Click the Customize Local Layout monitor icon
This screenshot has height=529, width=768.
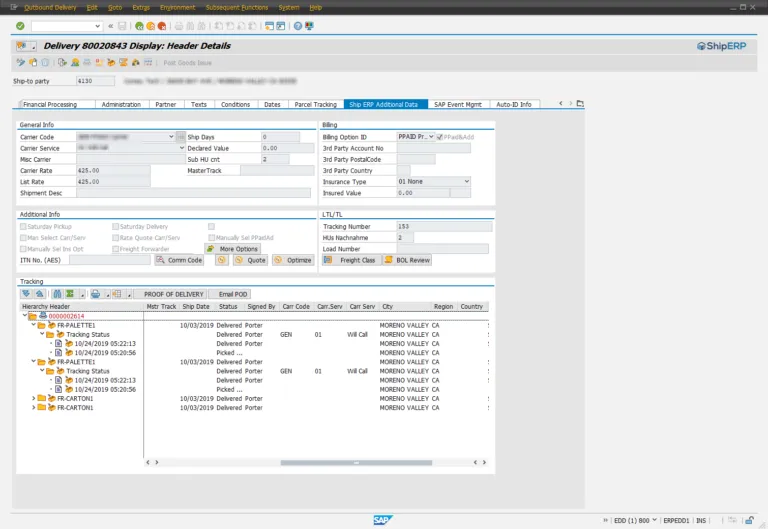click(x=311, y=26)
